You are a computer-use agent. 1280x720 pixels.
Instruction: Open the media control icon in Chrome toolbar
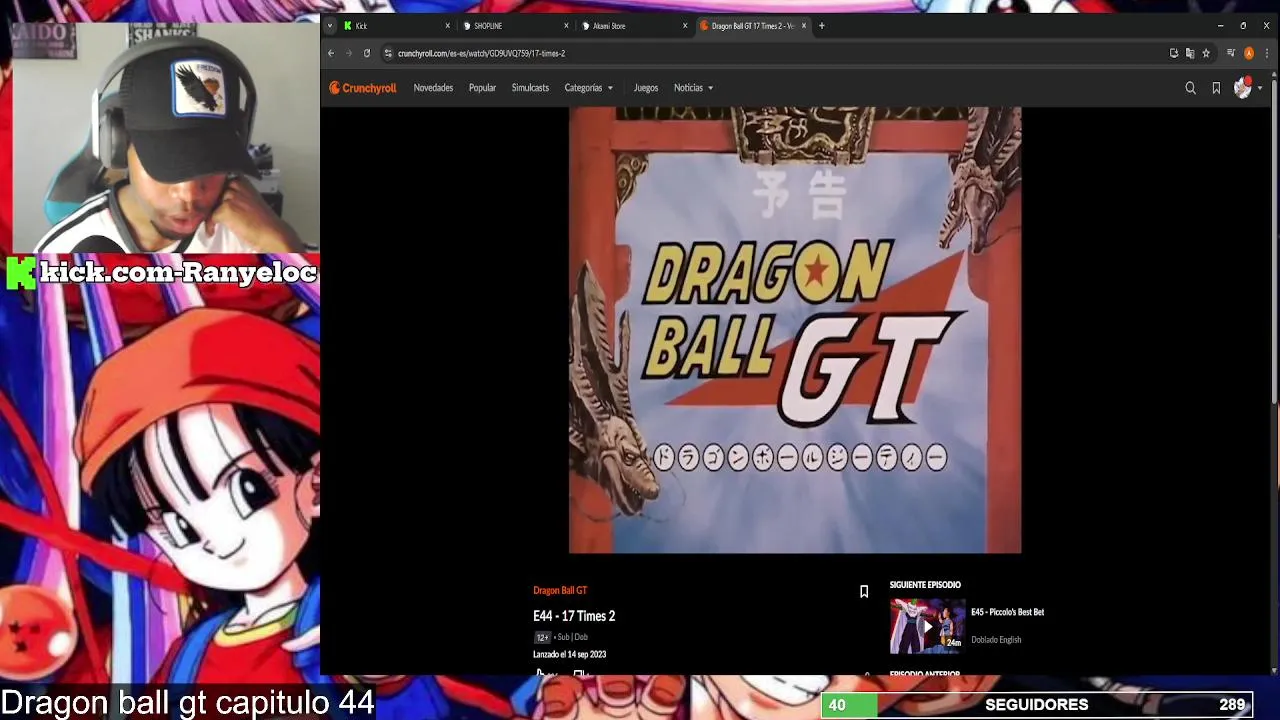click(1232, 53)
